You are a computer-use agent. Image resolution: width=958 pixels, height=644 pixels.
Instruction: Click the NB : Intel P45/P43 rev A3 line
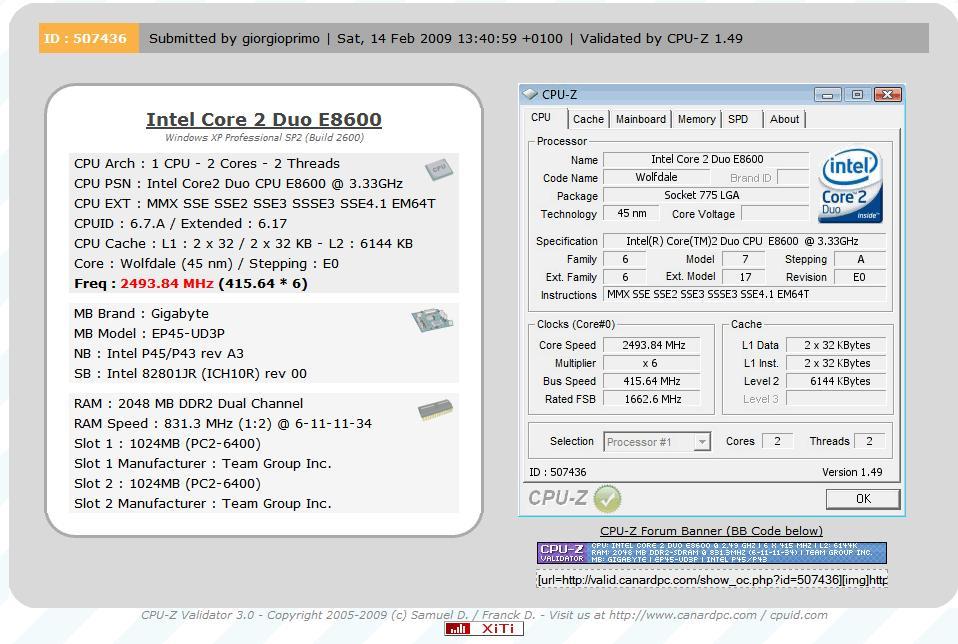pos(159,354)
